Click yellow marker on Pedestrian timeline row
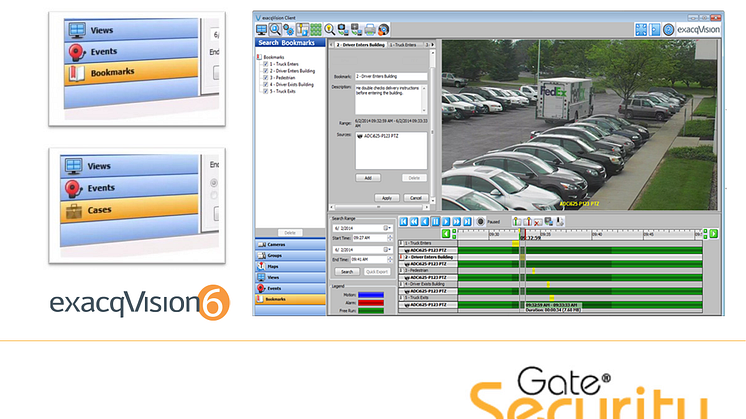Image resolution: width=746 pixels, height=419 pixels. [534, 271]
